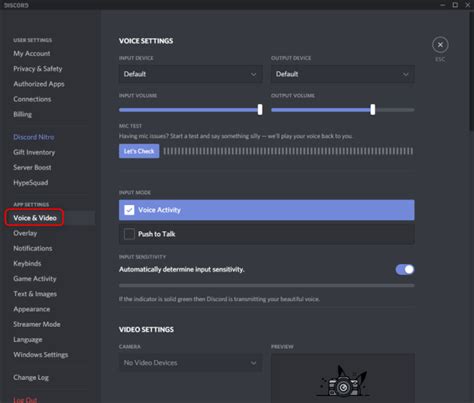Image resolution: width=474 pixels, height=403 pixels.
Task: Select Voice & Video settings
Action: pos(35,218)
